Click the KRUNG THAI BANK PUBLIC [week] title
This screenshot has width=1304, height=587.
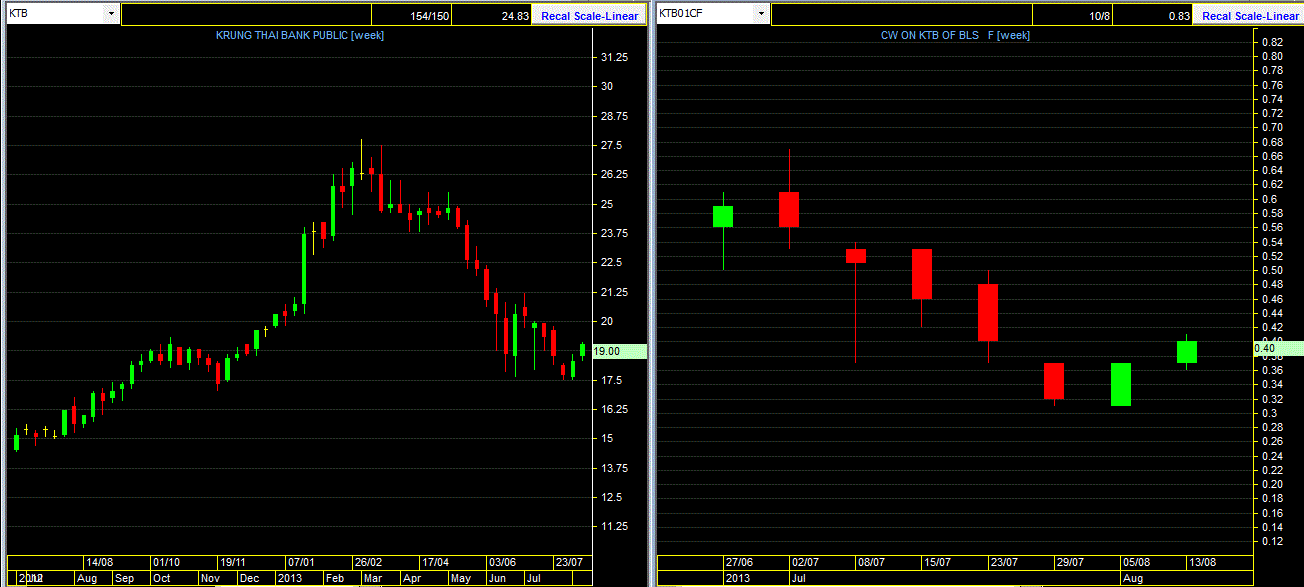click(300, 35)
